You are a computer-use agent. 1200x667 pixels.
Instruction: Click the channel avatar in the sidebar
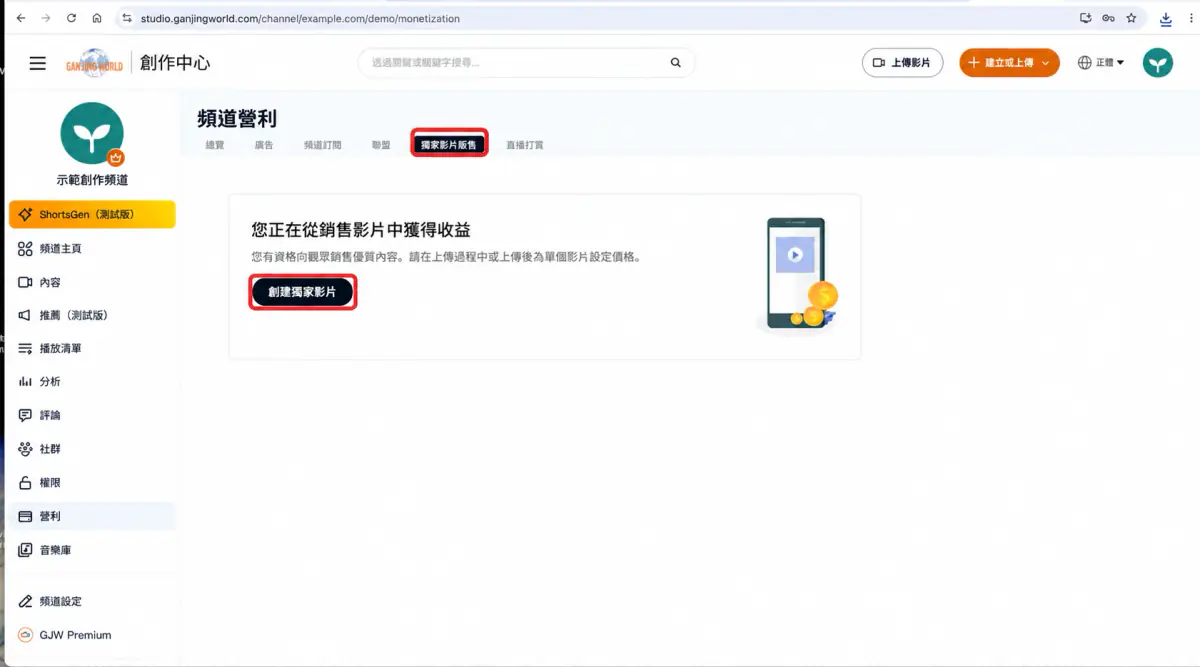(92, 133)
